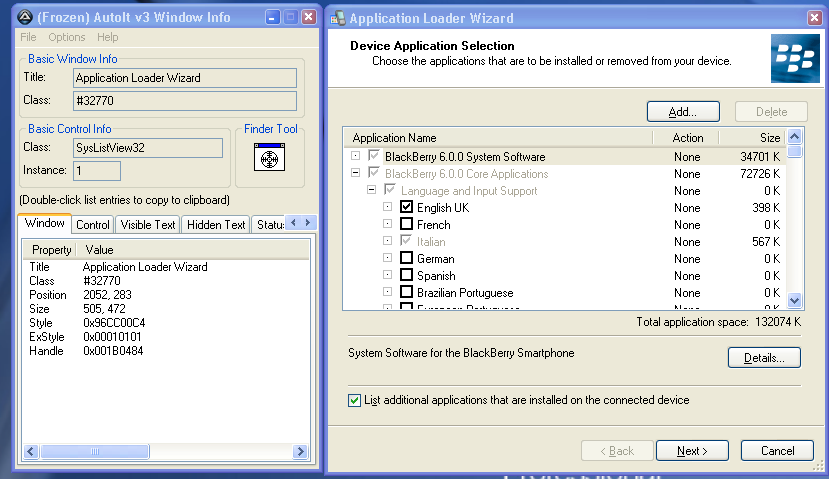Click the Next > button
829x479 pixels.
click(692, 451)
